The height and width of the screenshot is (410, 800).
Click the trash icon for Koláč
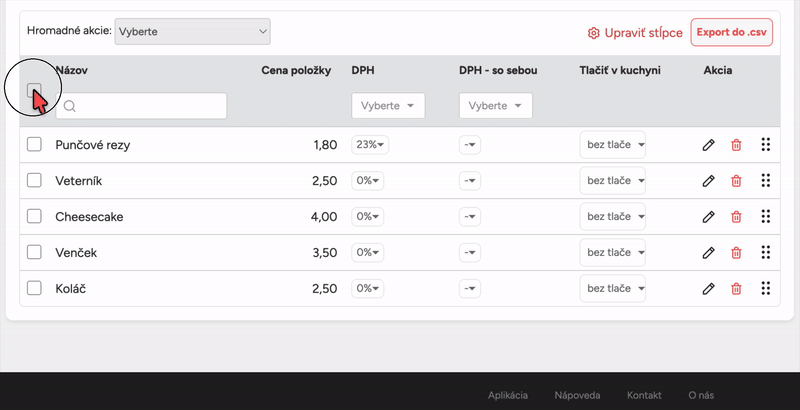[x=736, y=289]
